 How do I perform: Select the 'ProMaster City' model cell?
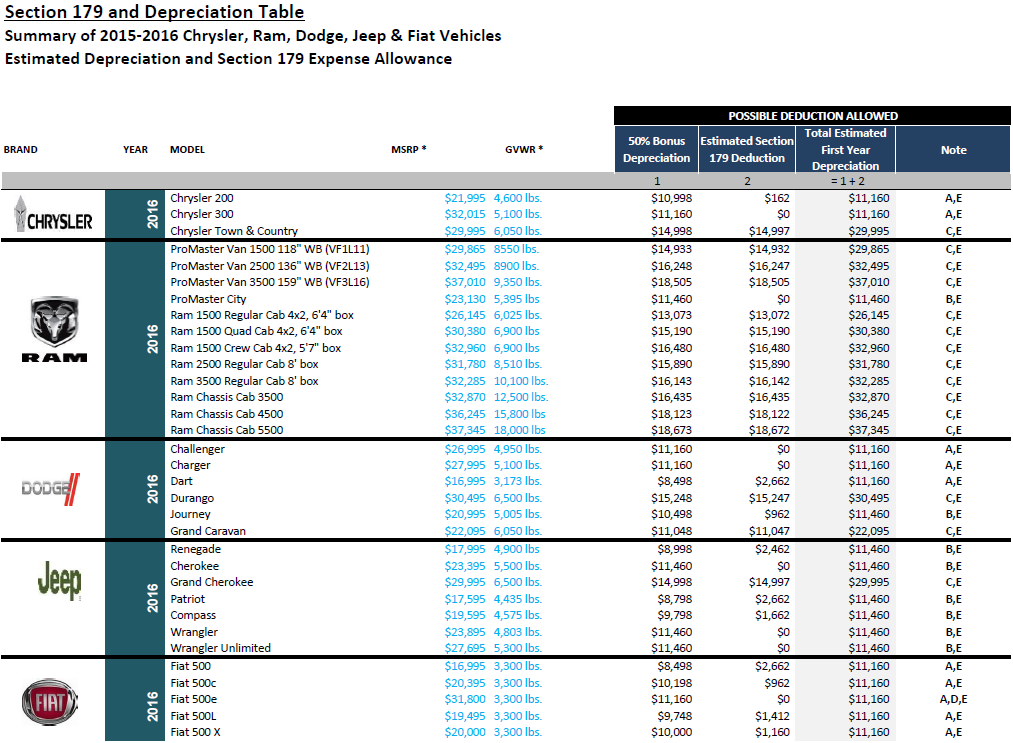click(208, 298)
